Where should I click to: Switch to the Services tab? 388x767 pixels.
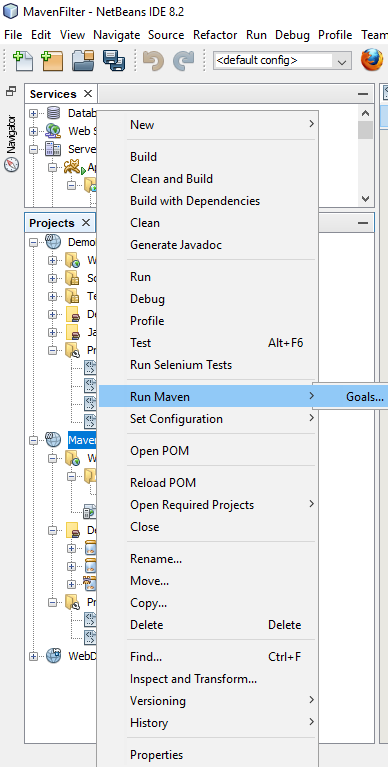point(53,94)
